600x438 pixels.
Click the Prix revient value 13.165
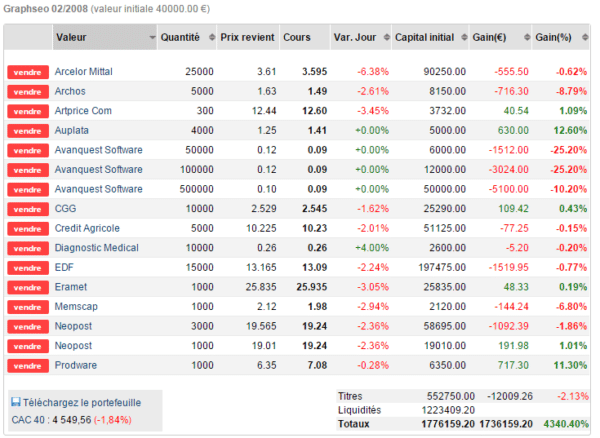261,267
